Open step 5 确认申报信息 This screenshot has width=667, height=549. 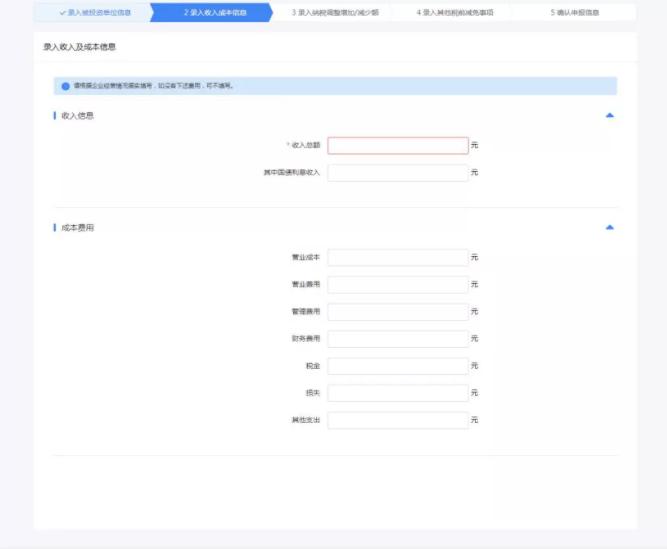coord(575,13)
